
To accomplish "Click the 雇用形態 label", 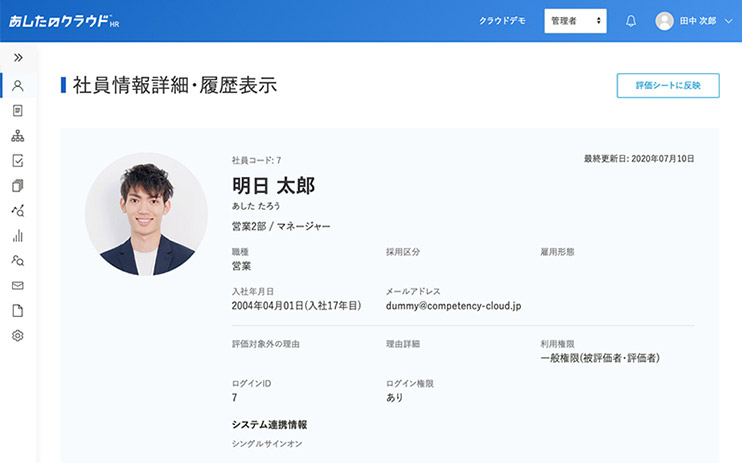I will tap(557, 252).
